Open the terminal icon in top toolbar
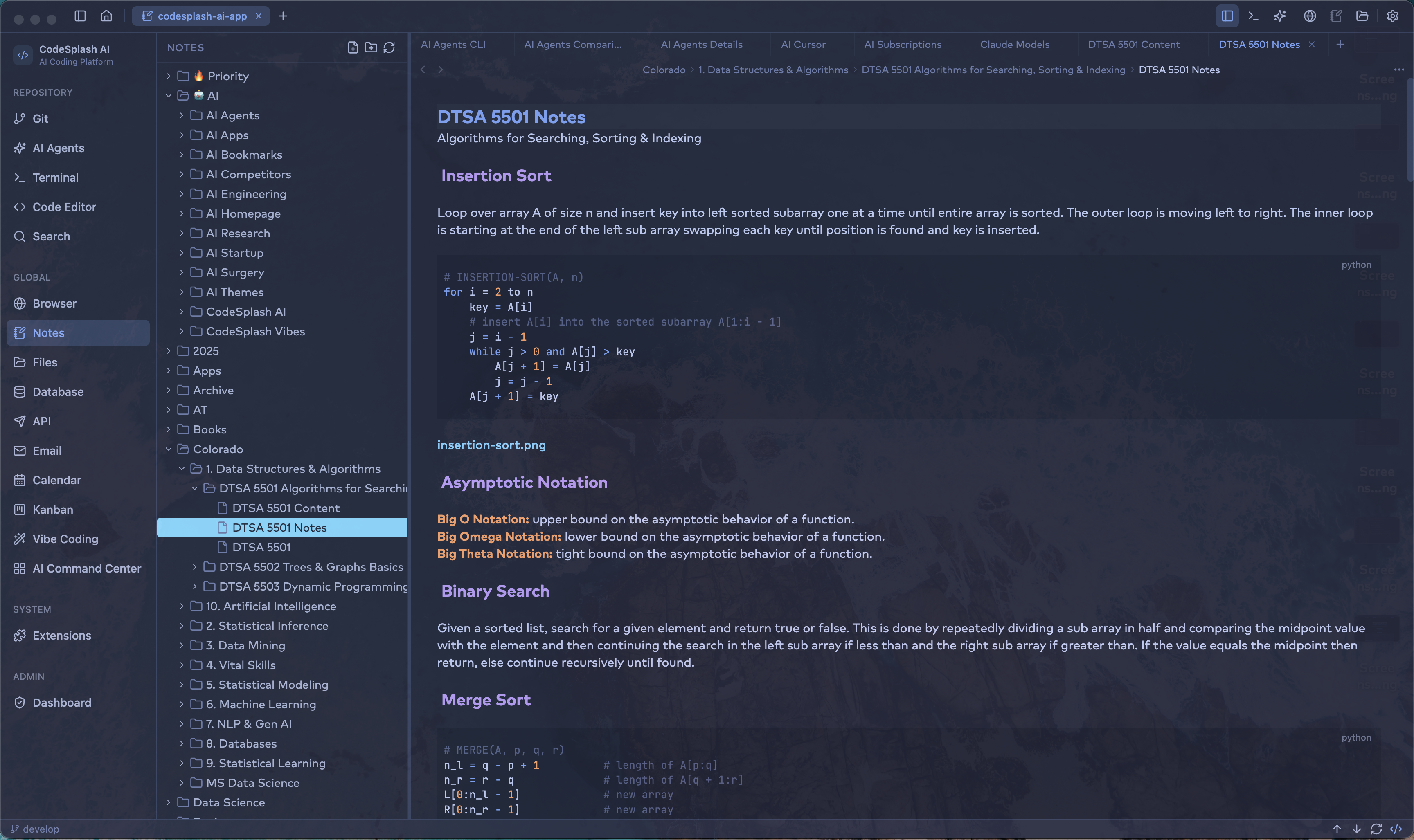 (1253, 16)
